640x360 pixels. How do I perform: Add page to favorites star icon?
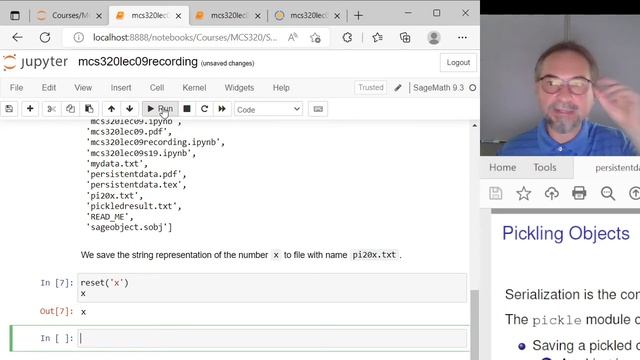[x=315, y=38]
